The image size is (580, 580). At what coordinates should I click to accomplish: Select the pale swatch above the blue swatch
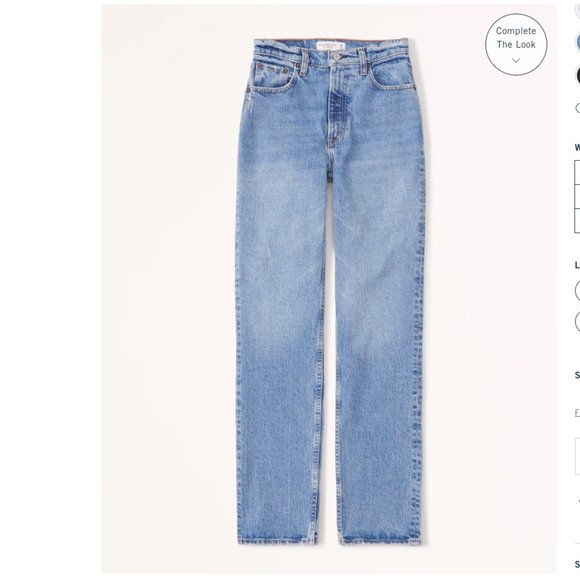(578, 10)
